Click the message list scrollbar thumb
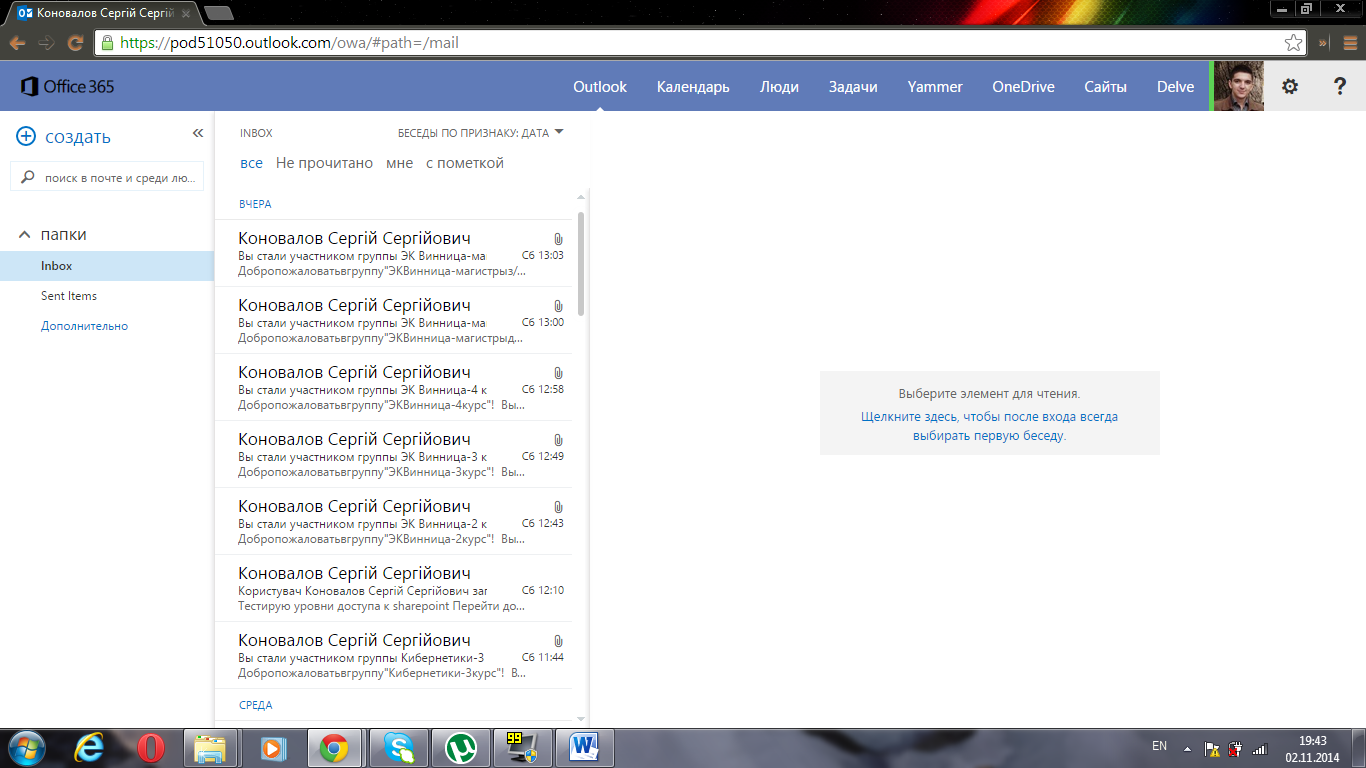This screenshot has height=768, width=1366. point(581,264)
